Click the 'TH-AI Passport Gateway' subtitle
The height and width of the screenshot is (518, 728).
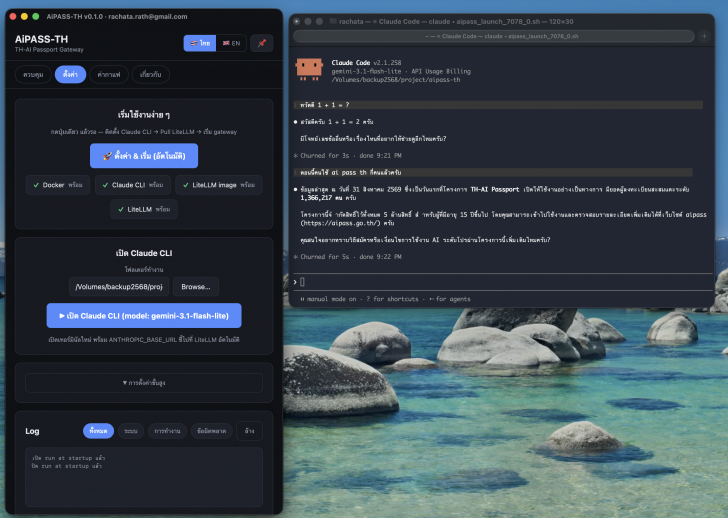coord(49,50)
